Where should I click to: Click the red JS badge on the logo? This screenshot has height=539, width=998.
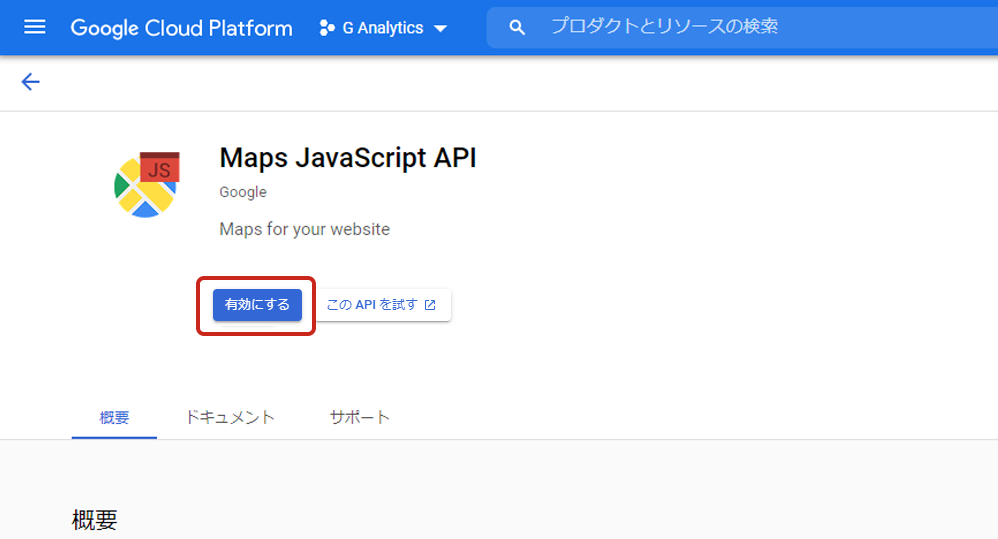[x=159, y=169]
